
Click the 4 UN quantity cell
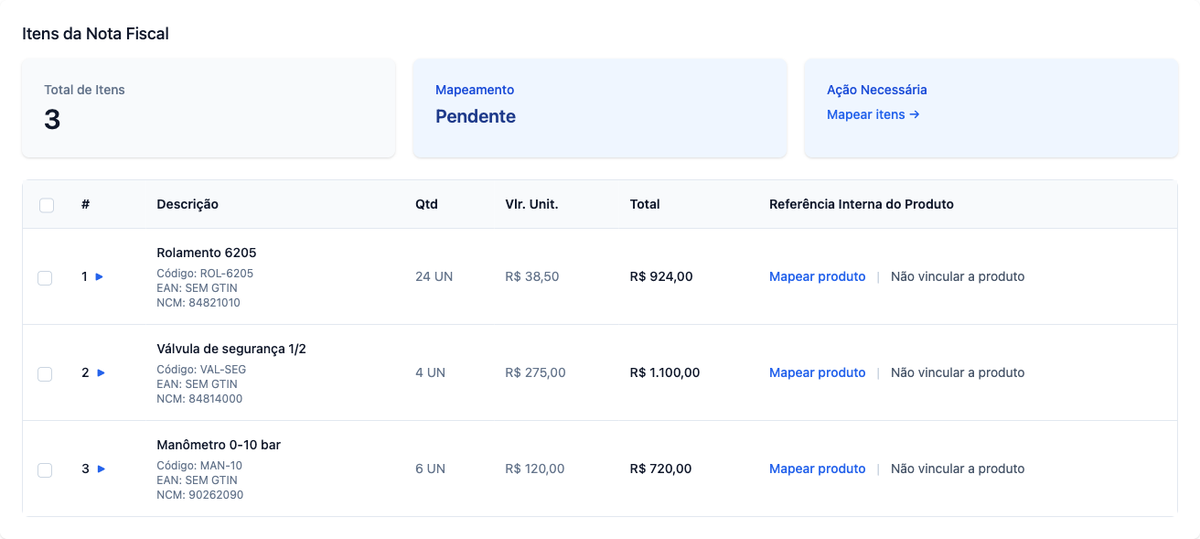(430, 373)
